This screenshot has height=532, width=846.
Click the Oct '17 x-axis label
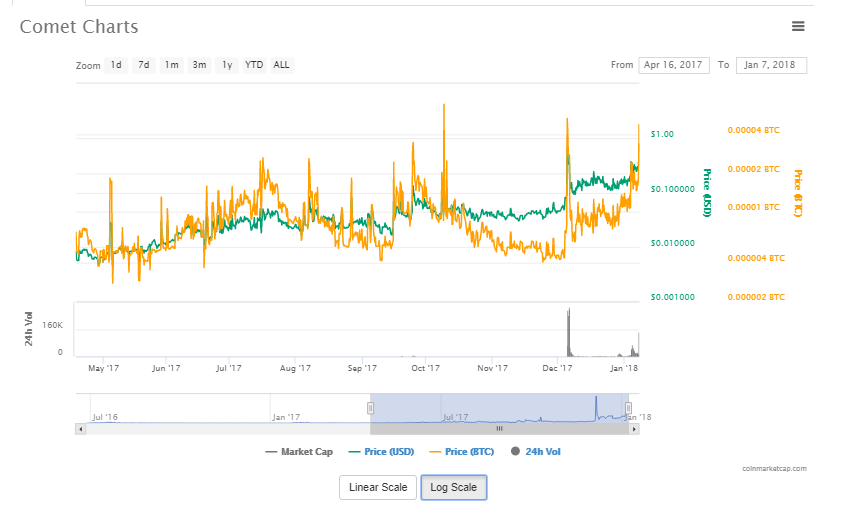pos(425,368)
